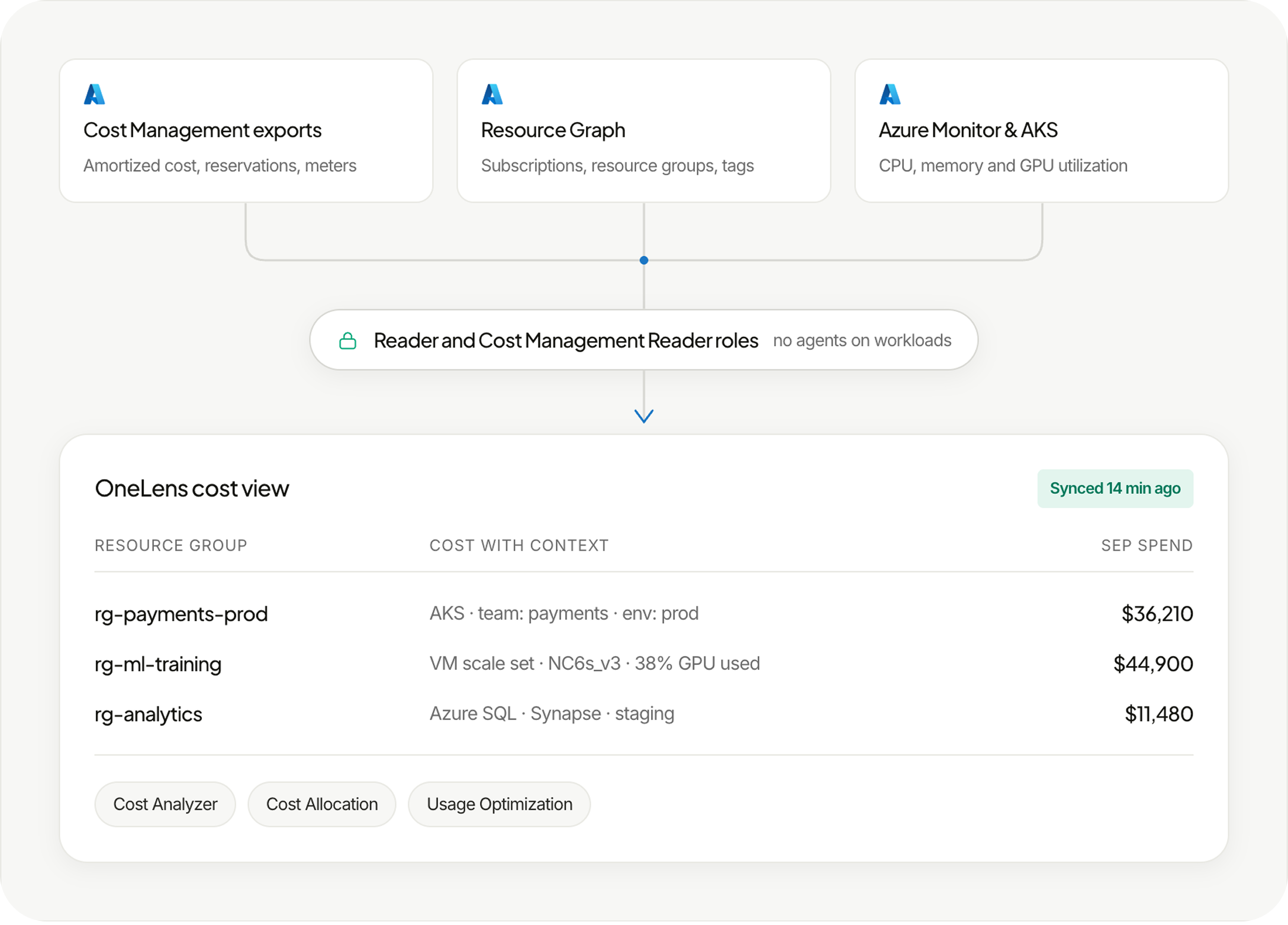Click Azure logo on Cost Management exports card
The height and width of the screenshot is (925, 1288).
[x=94, y=94]
